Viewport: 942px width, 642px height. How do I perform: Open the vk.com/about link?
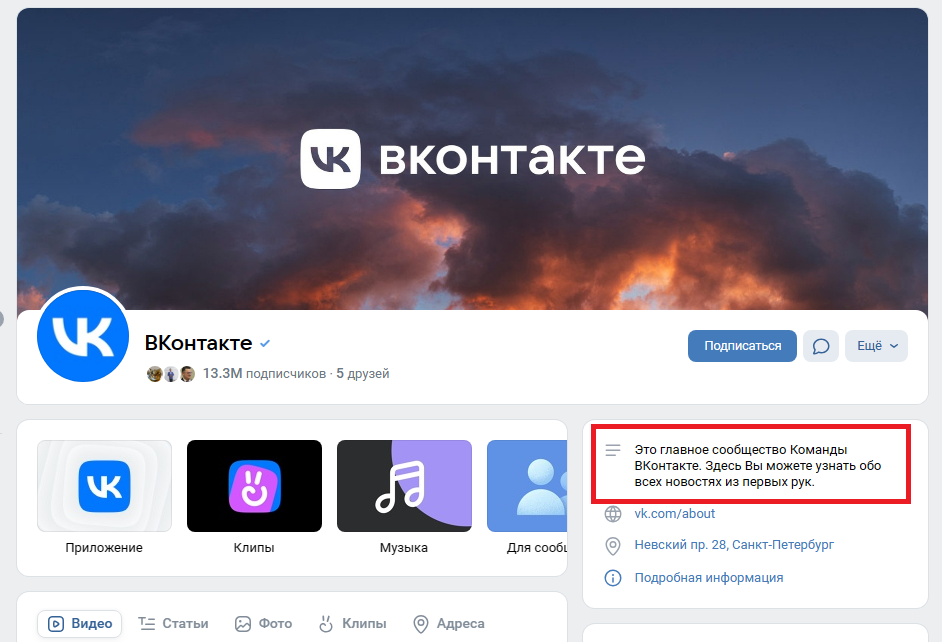(x=675, y=513)
